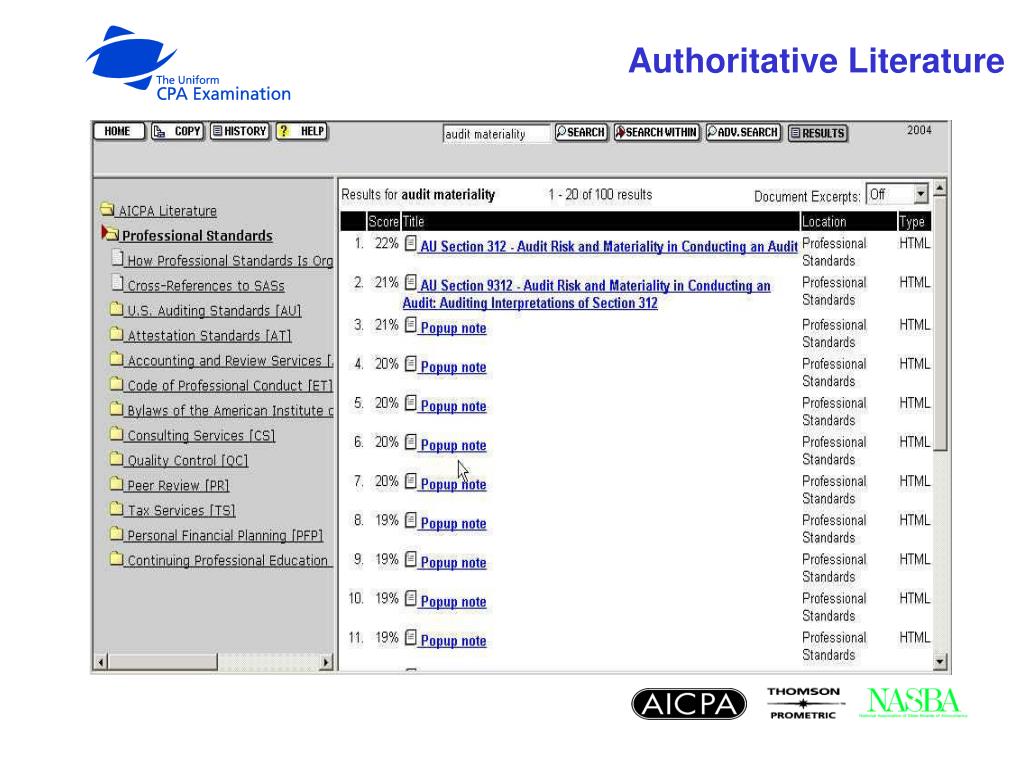Screen dimensions: 1024x768
Task: Open Cross-References to SASs document
Action: coord(206,285)
